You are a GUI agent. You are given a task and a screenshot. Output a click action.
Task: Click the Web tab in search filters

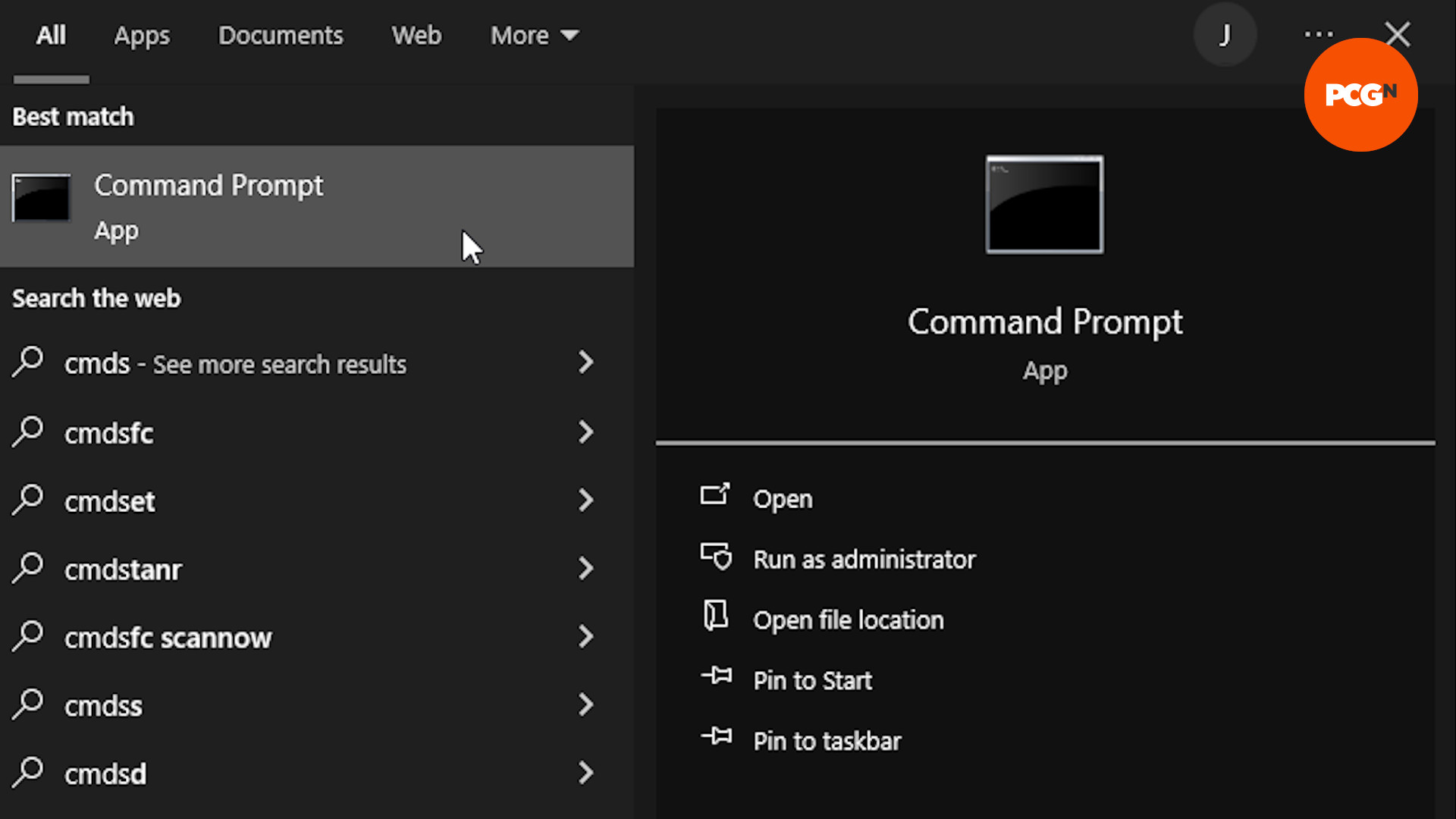[416, 35]
